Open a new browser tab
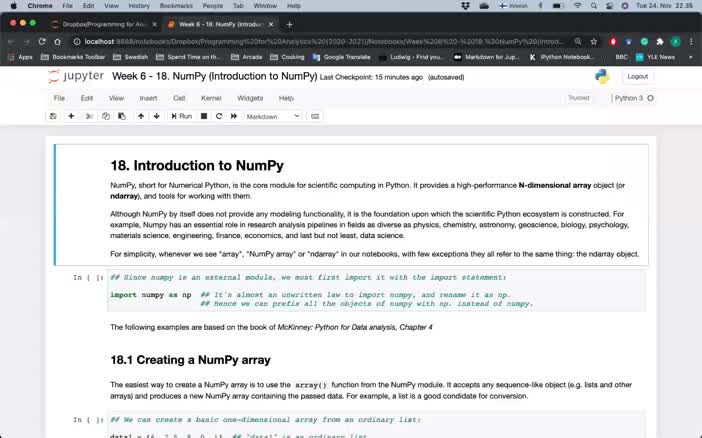The height and width of the screenshot is (438, 702). pyautogui.click(x=289, y=25)
